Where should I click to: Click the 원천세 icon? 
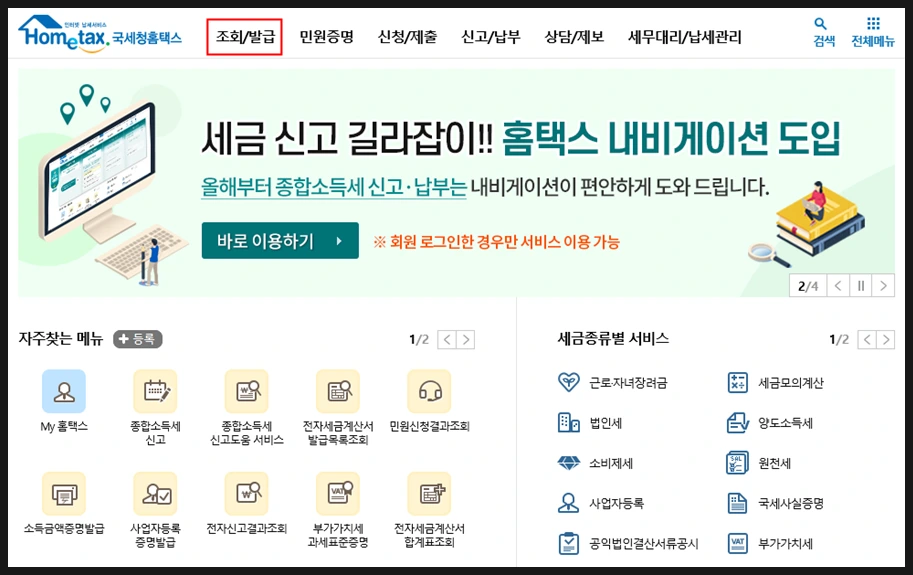pyautogui.click(x=738, y=463)
